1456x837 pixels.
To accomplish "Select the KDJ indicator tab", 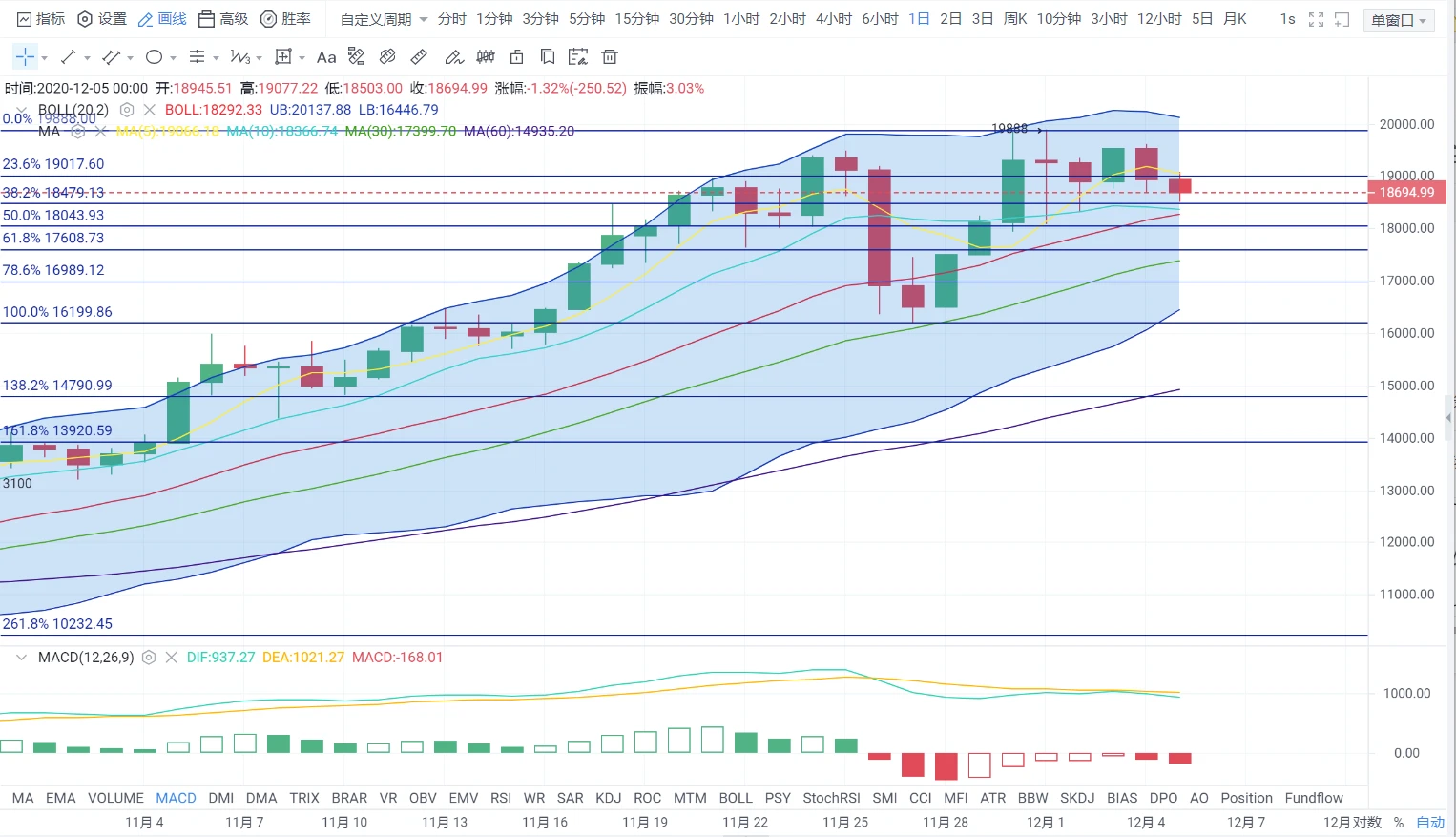I will point(608,798).
